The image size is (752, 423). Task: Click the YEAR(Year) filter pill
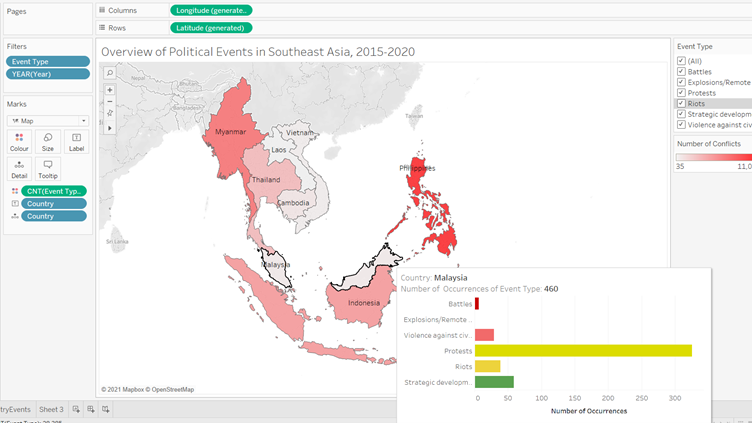47,74
